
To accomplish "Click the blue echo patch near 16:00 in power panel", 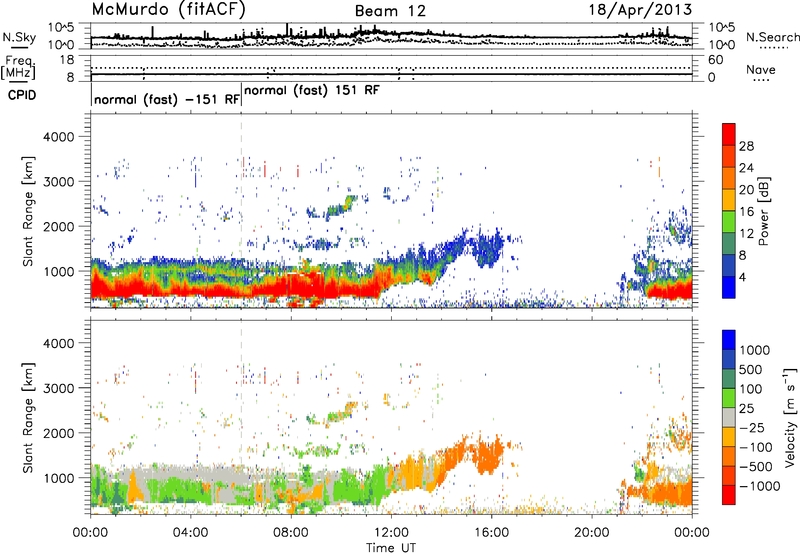I will 489,247.
